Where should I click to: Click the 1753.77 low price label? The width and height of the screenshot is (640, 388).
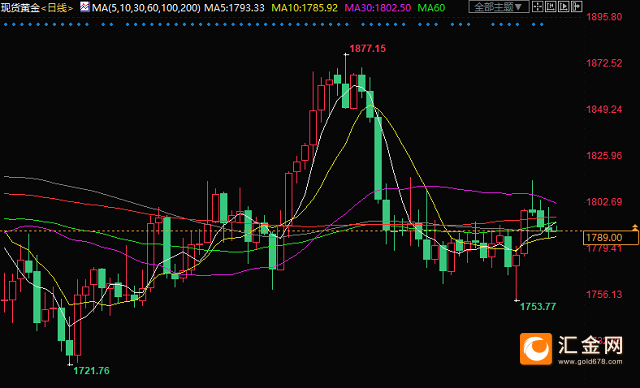pos(538,306)
